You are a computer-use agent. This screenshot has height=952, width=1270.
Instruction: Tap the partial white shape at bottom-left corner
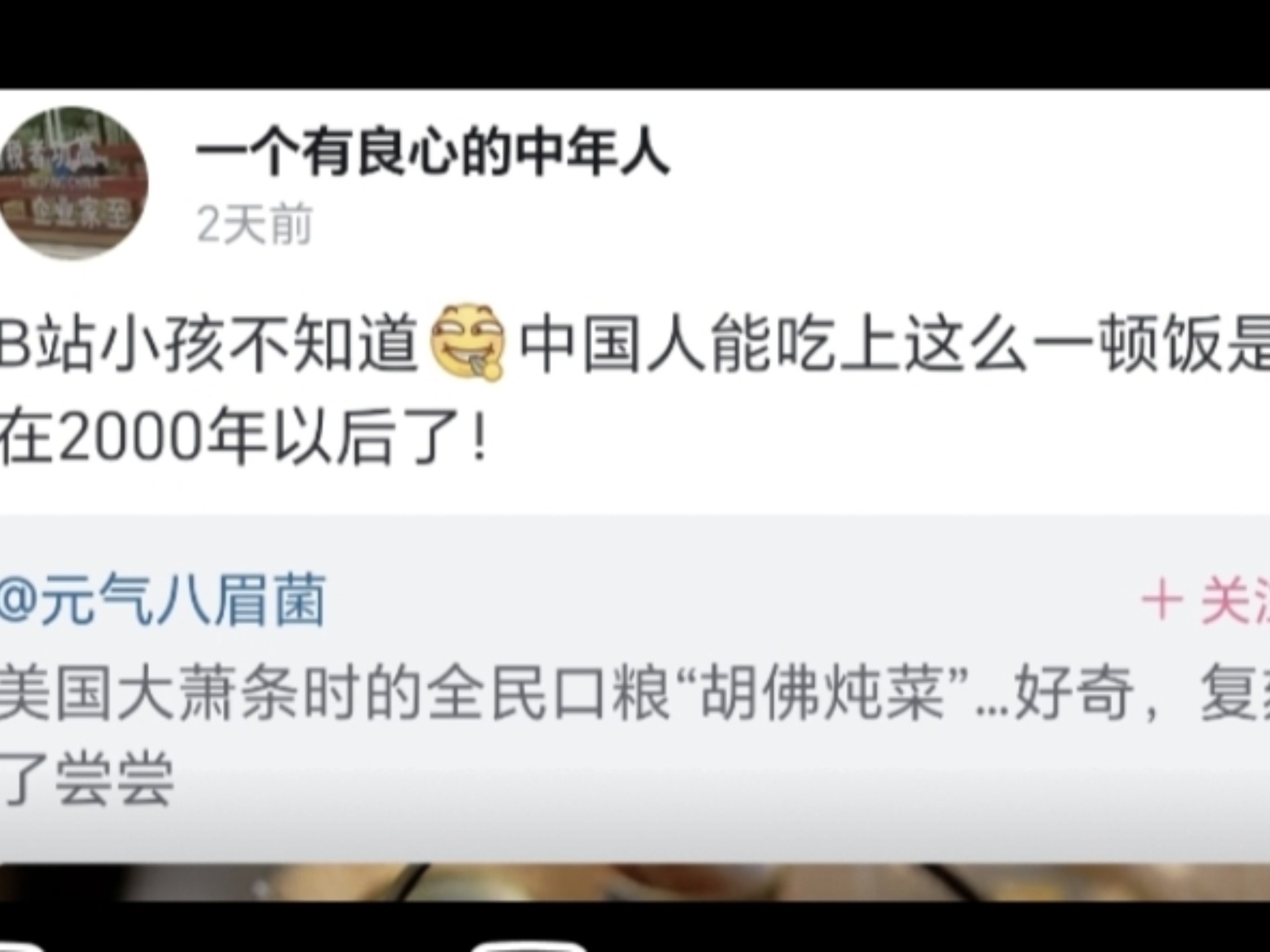coord(20,946)
